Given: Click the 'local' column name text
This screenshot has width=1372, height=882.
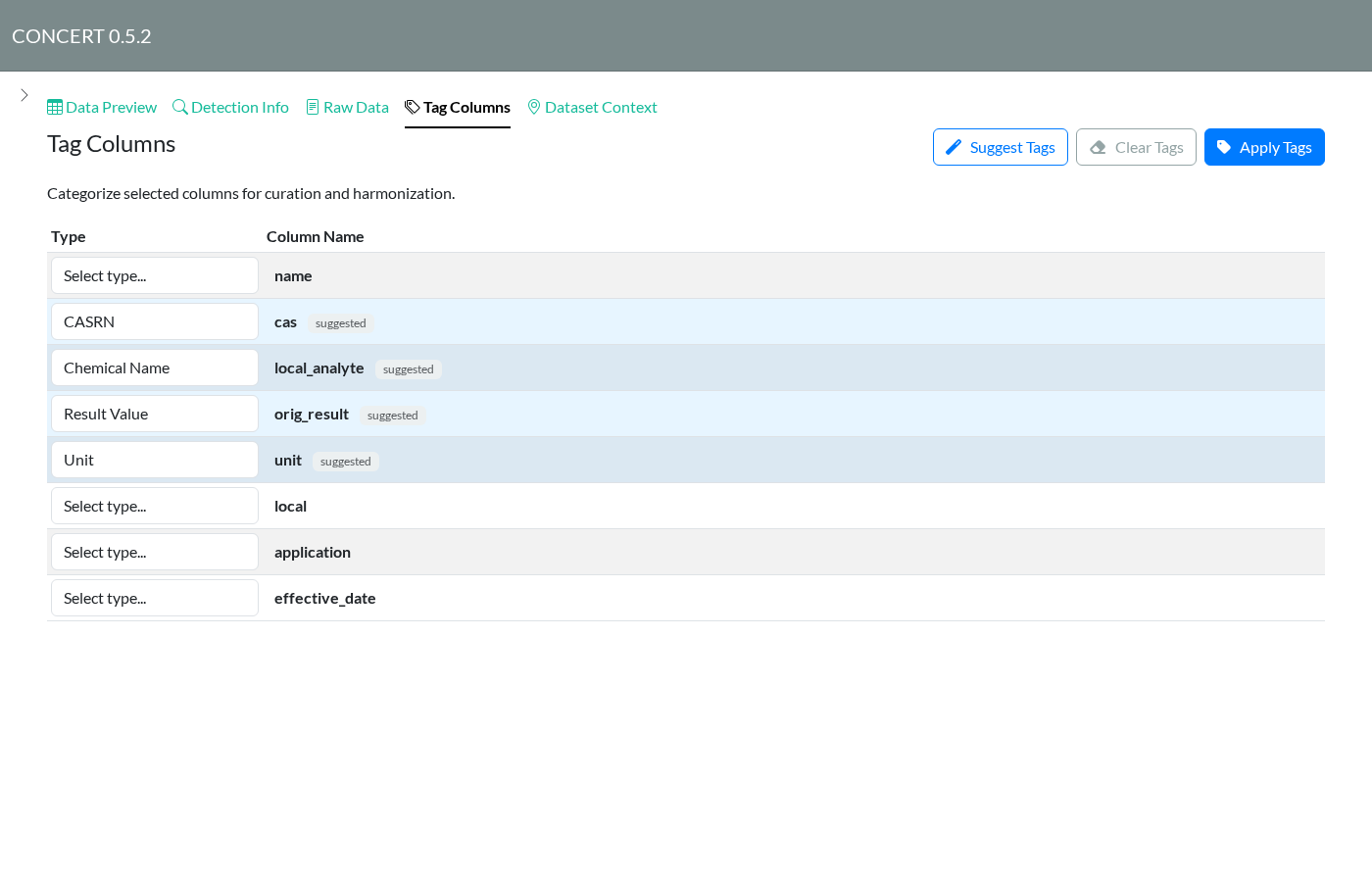Looking at the screenshot, I should pos(291,507).
